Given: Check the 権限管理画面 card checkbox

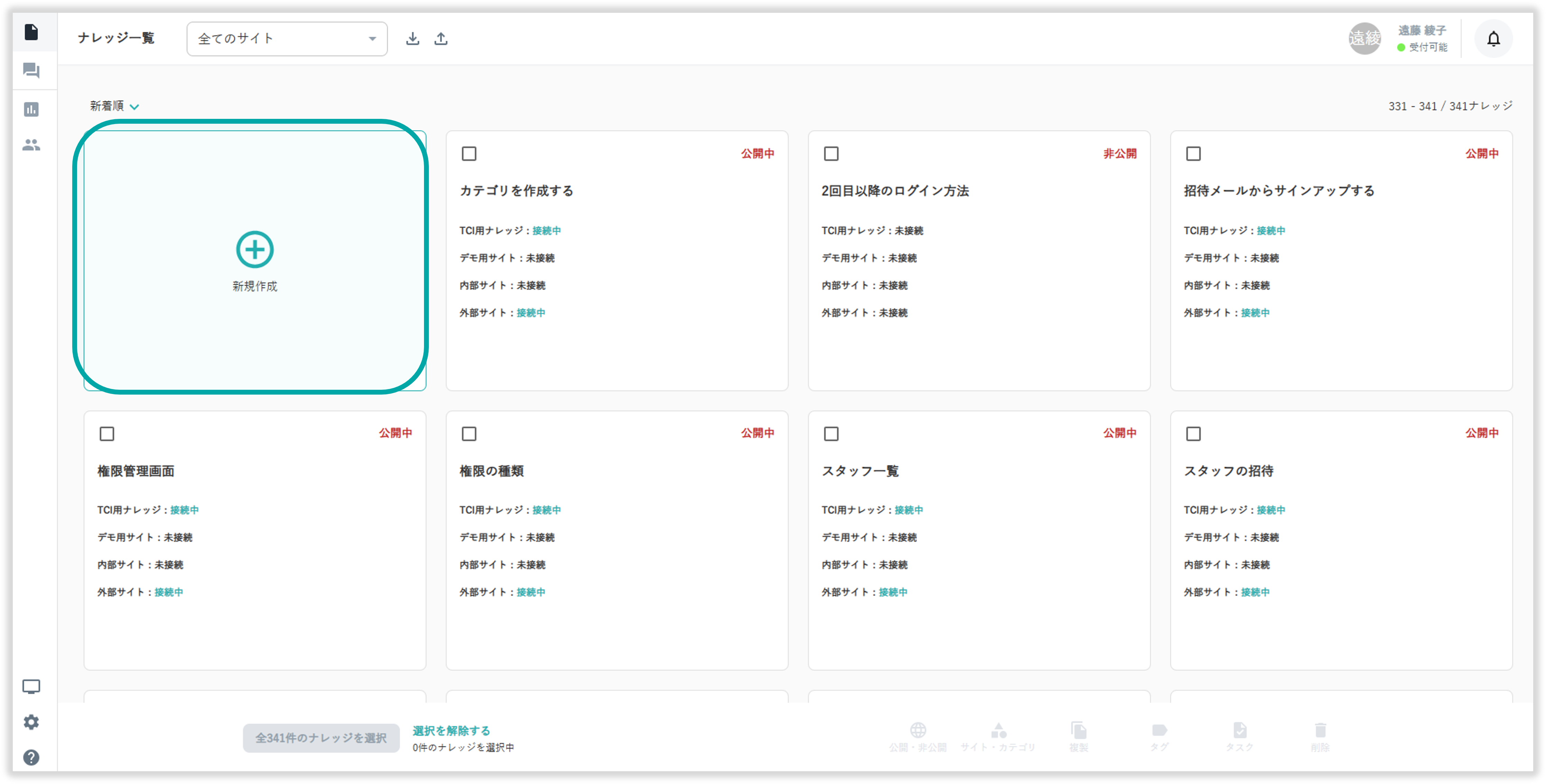Looking at the screenshot, I should click(107, 433).
